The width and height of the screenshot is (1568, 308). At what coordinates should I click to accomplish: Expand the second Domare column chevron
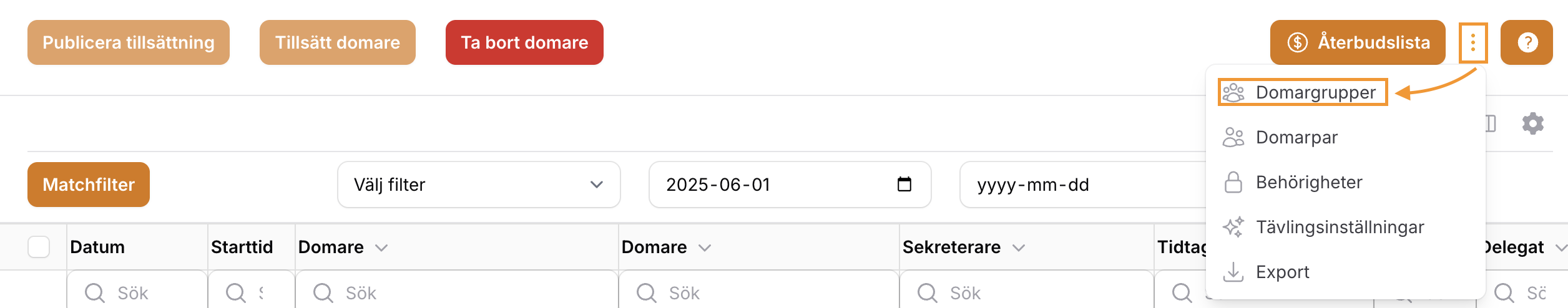tap(705, 248)
